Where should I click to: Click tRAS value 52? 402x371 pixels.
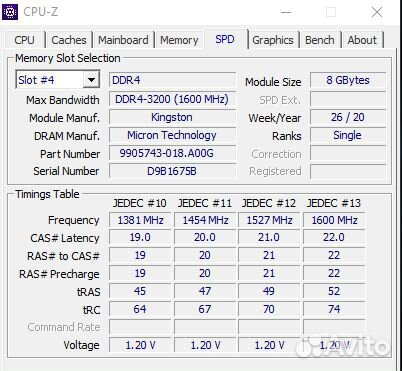334,291
